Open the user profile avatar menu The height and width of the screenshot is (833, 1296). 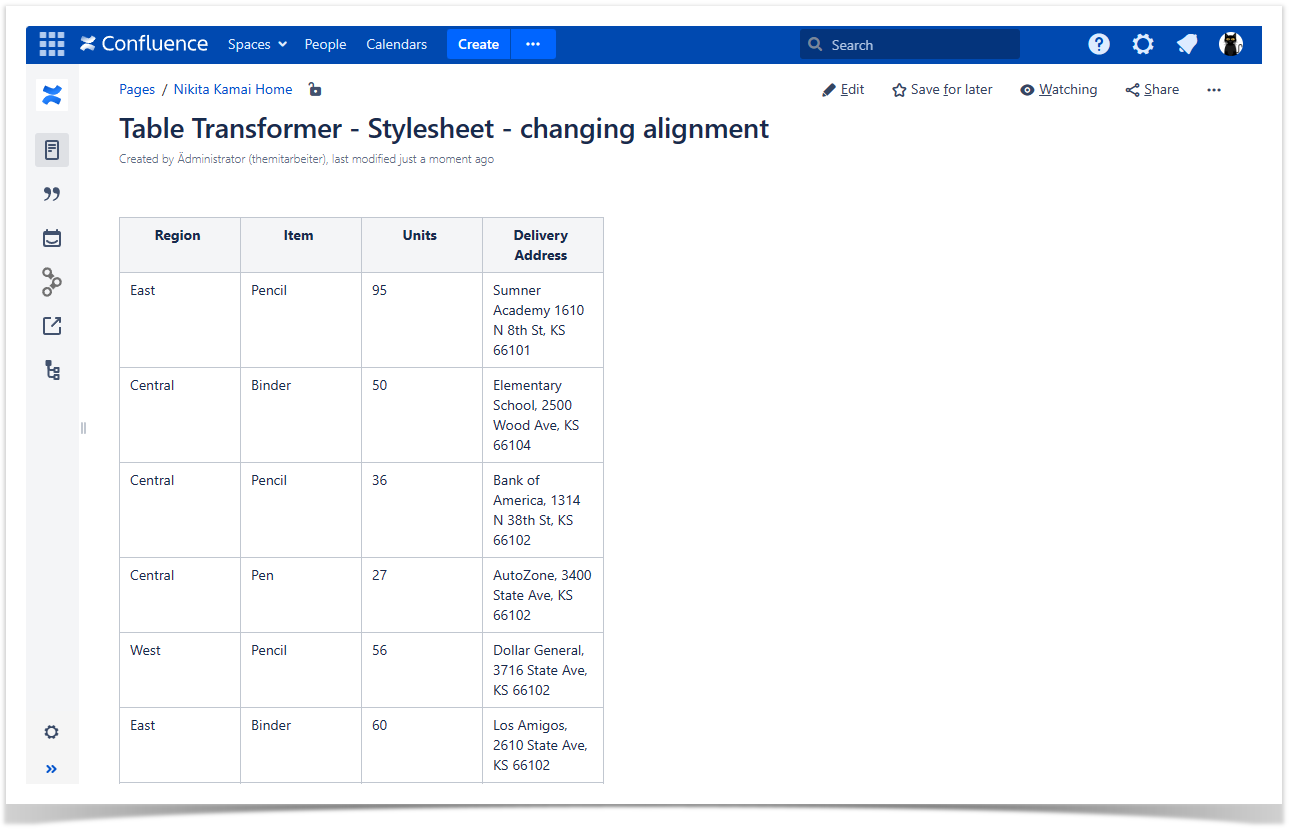coord(1231,44)
